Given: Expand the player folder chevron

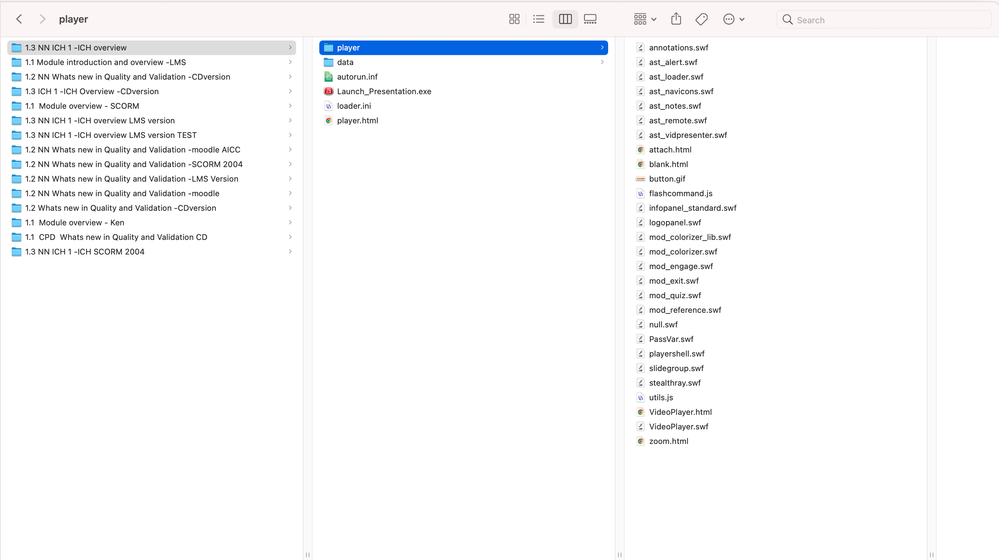Looking at the screenshot, I should (602, 48).
